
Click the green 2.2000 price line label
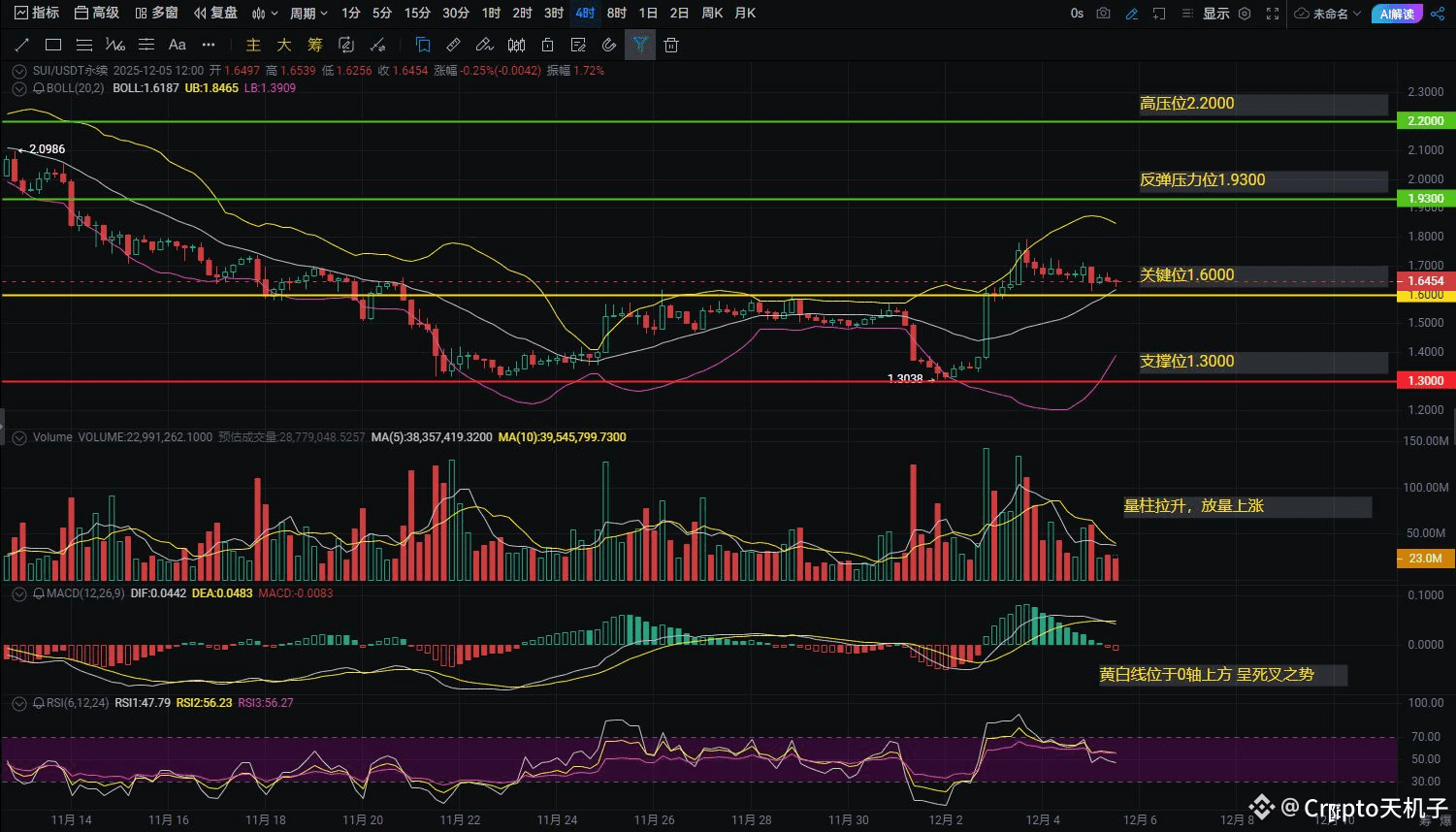pos(1425,121)
